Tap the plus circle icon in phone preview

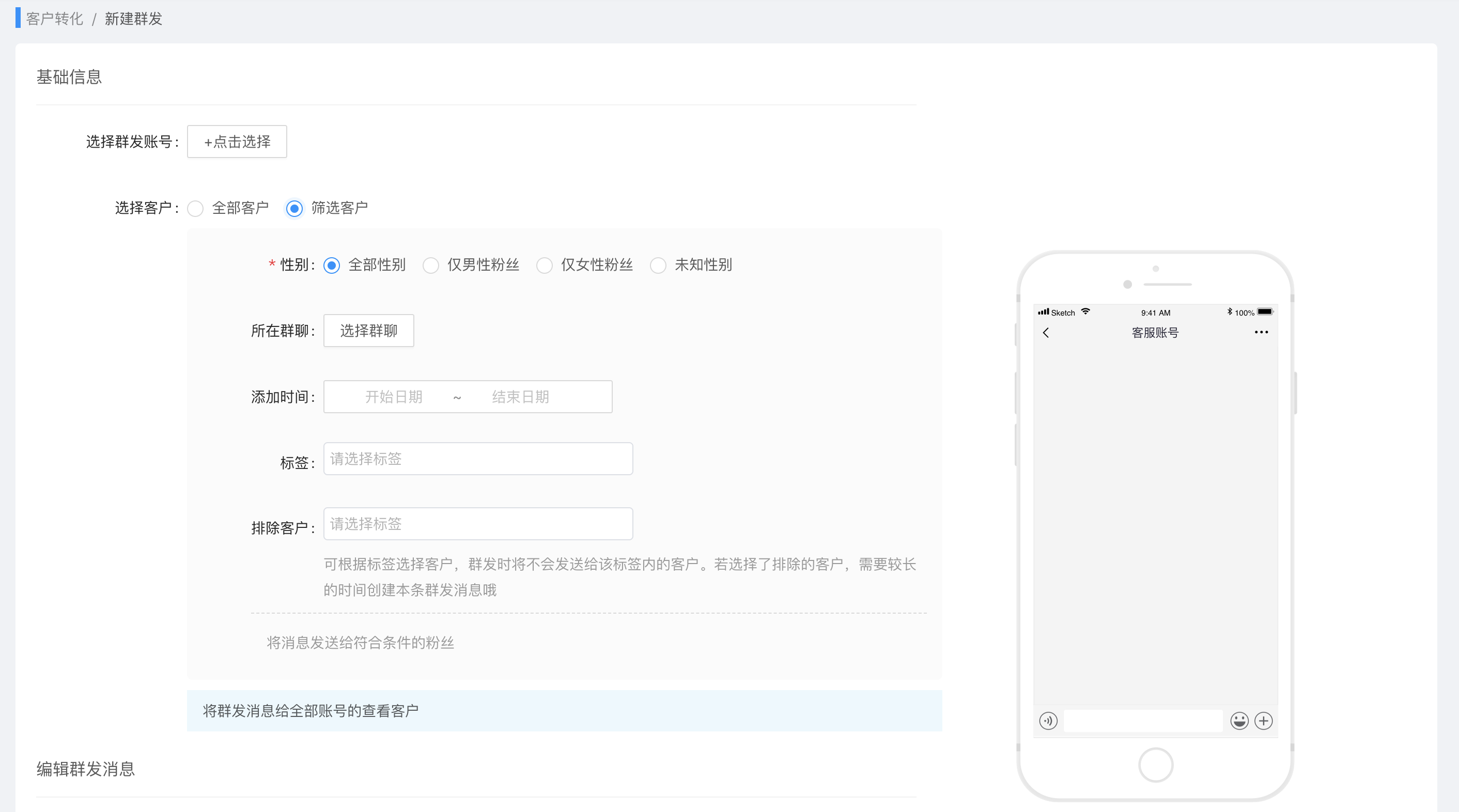pos(1264,721)
